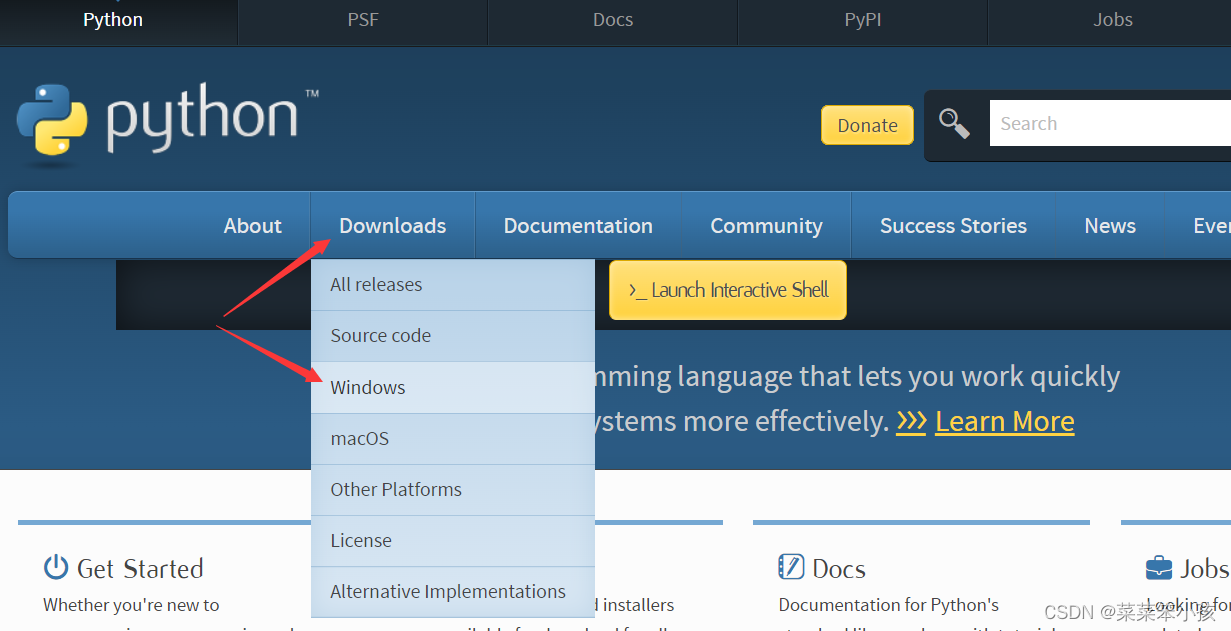The height and width of the screenshot is (631, 1231).
Task: Choose macOS in the Downloads dropdown
Action: (453, 438)
